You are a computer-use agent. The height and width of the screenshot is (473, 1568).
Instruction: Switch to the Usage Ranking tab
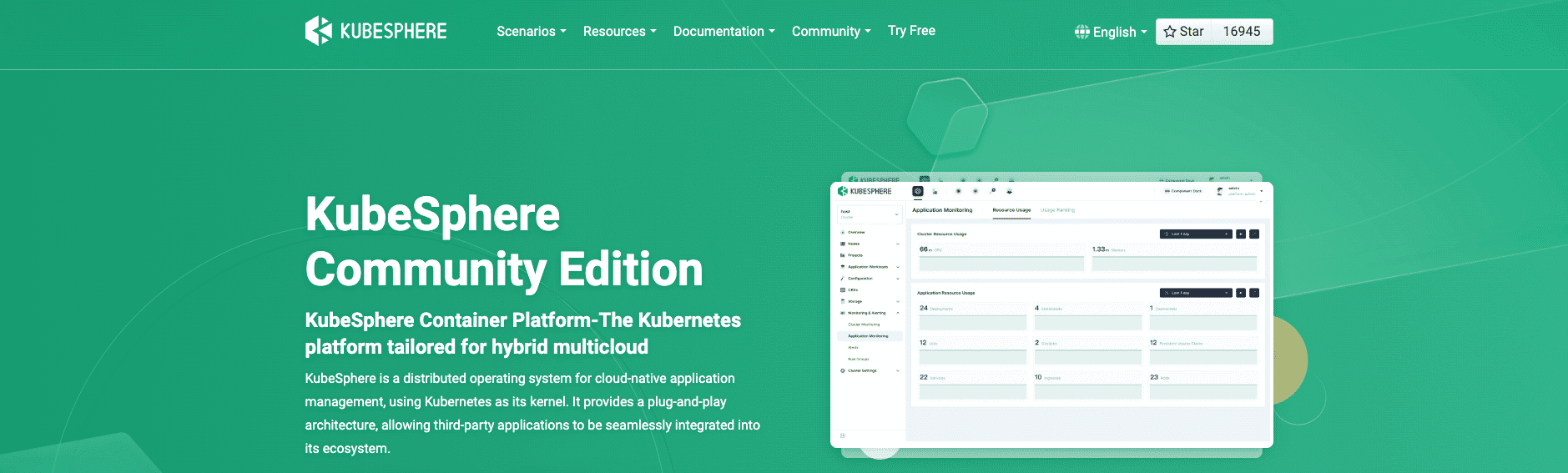1057,210
